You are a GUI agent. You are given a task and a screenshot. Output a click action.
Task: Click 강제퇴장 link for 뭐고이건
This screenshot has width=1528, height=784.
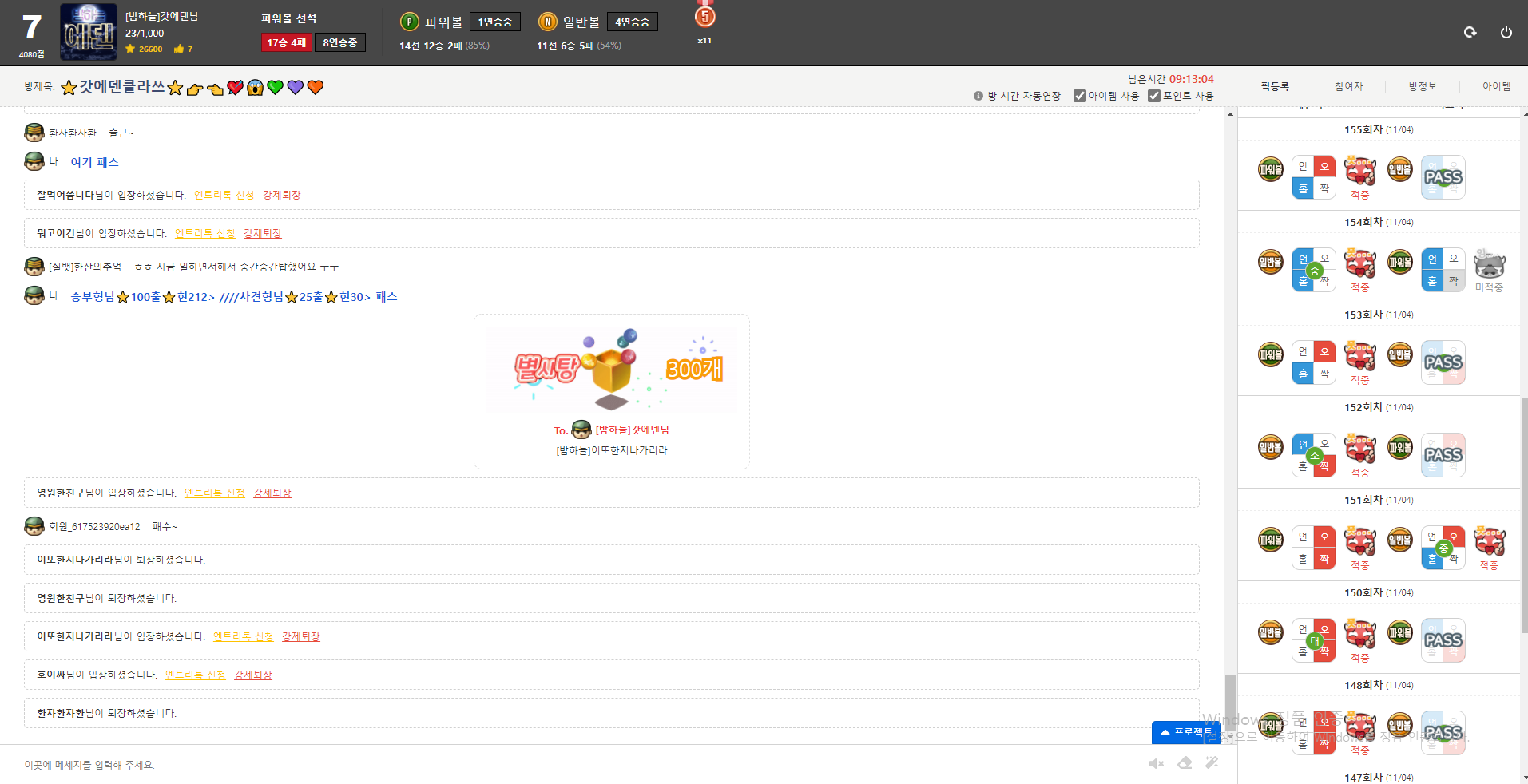coord(263,233)
